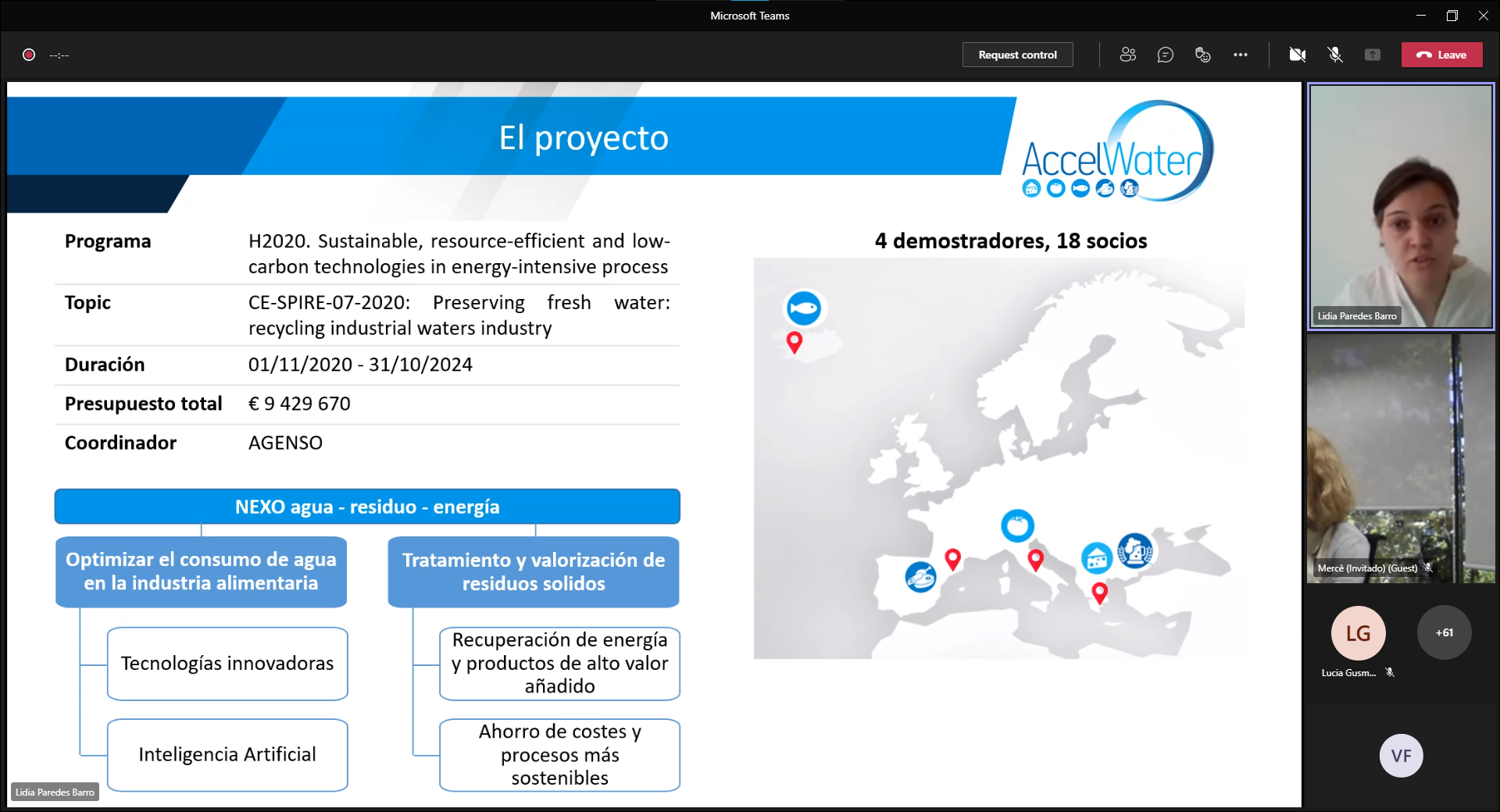The image size is (1500, 812).
Task: Click the NEXO agua - residuo - energía banner
Action: [367, 507]
